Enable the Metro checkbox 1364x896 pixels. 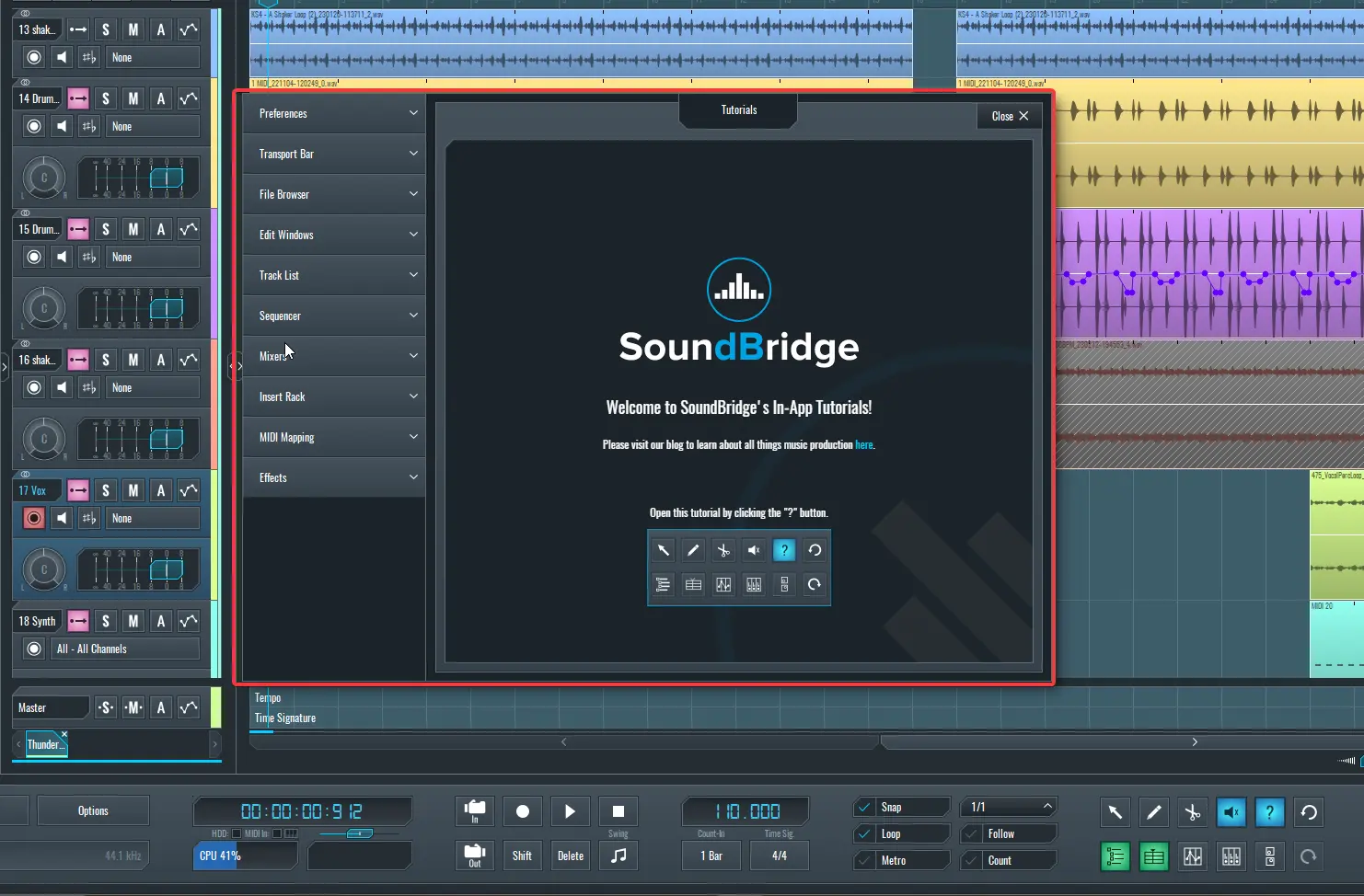click(864, 860)
